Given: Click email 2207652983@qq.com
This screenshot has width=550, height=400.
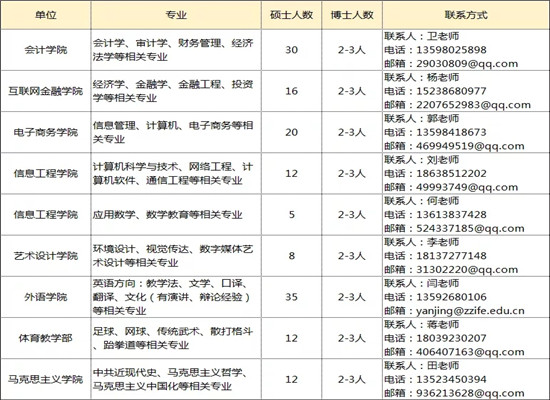Looking at the screenshot, I should [474, 105].
